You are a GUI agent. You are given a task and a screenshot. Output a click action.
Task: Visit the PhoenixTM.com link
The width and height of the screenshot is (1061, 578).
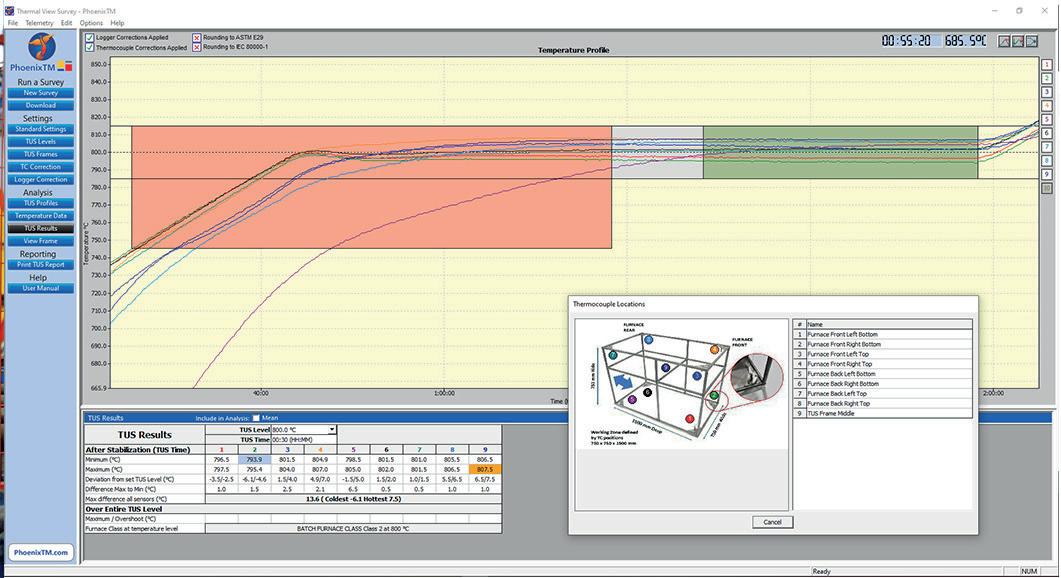pyautogui.click(x=41, y=552)
